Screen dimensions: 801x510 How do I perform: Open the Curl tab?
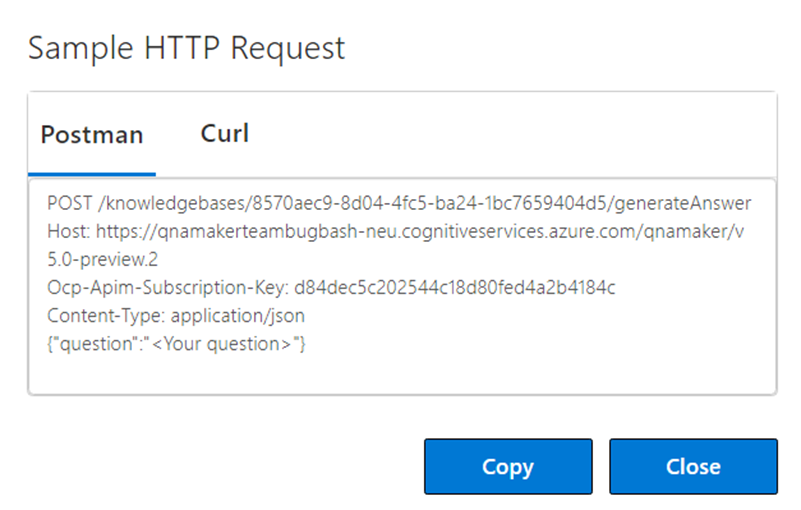pos(225,133)
